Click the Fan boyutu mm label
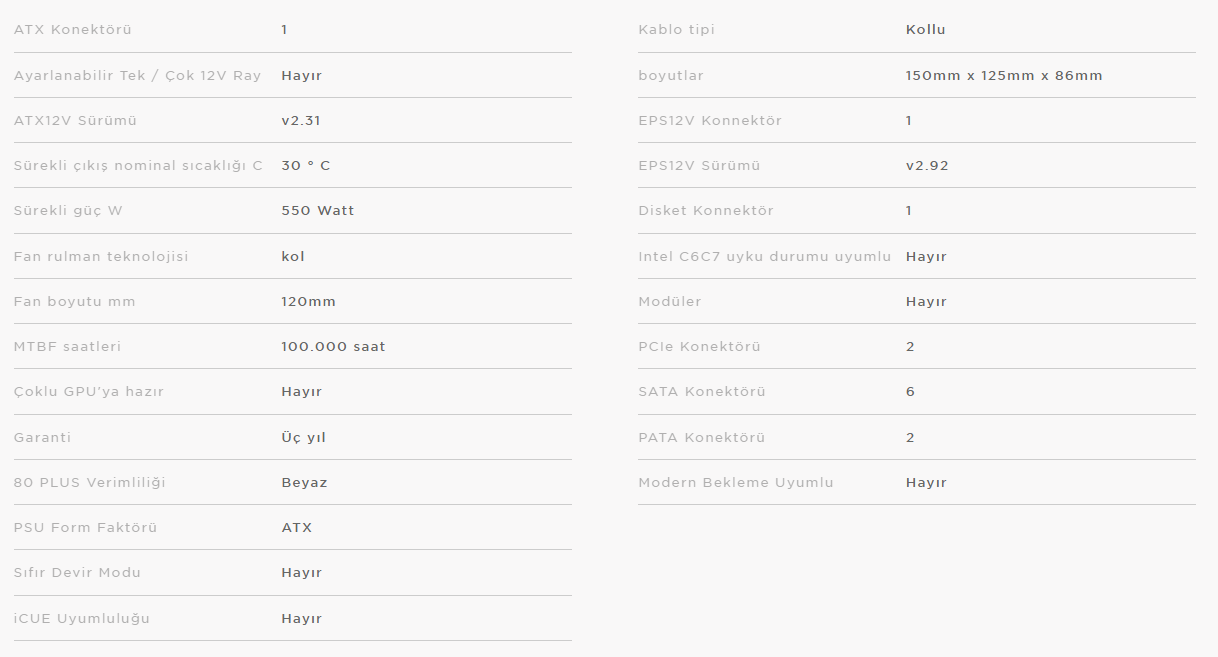1218x657 pixels. 75,302
